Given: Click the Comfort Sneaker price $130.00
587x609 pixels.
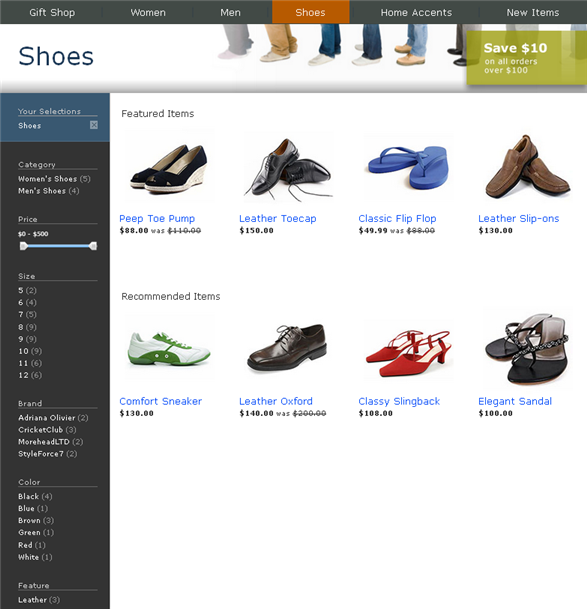Looking at the screenshot, I should point(136,413).
